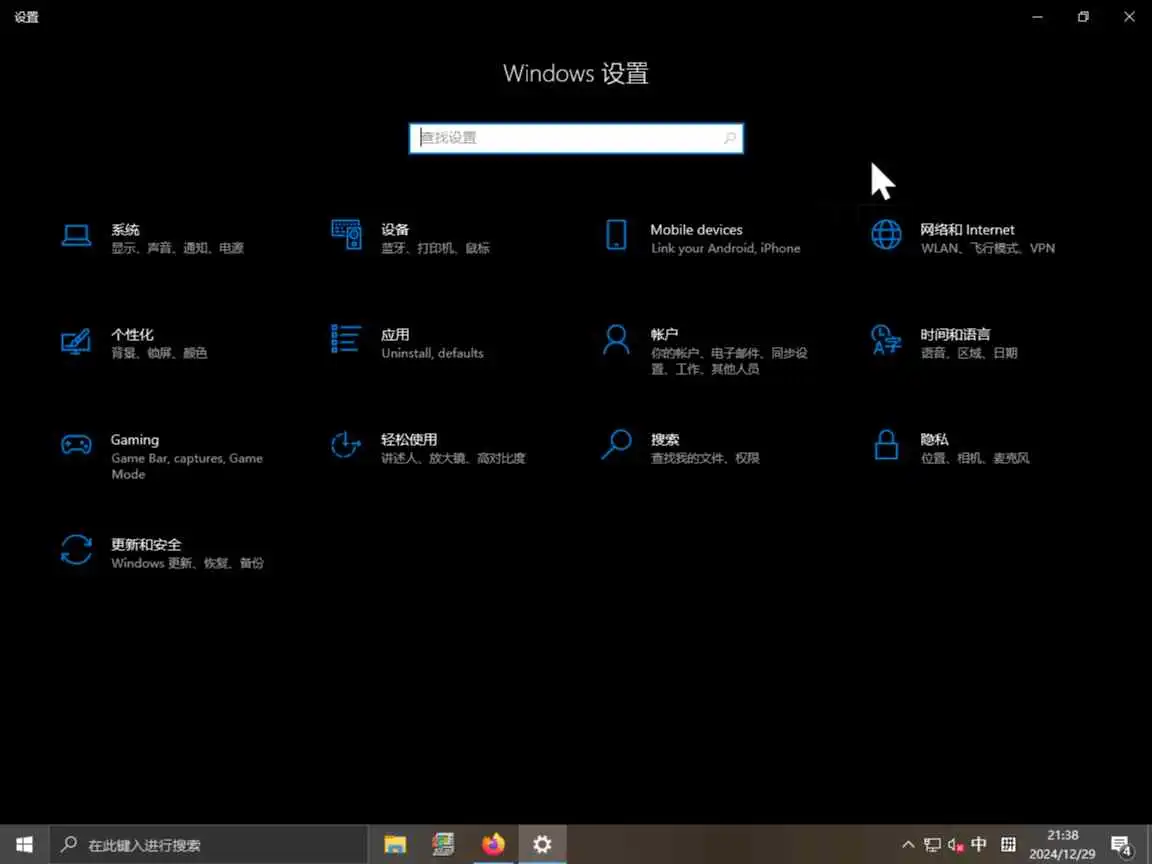Switch the 中 input method indicator
This screenshot has width=1152, height=864.
pos(979,844)
